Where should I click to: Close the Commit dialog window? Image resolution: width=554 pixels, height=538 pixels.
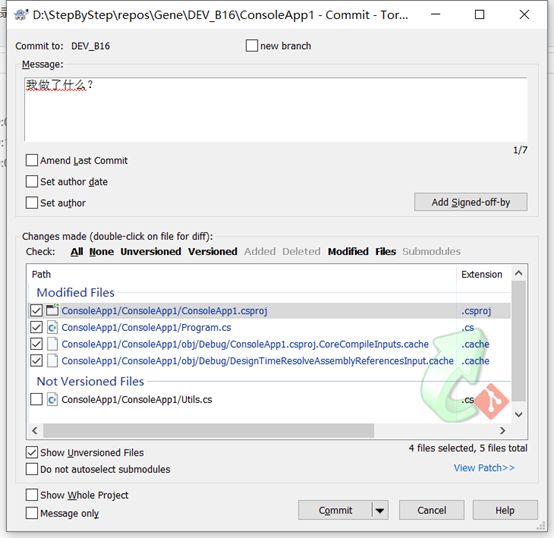pos(524,14)
